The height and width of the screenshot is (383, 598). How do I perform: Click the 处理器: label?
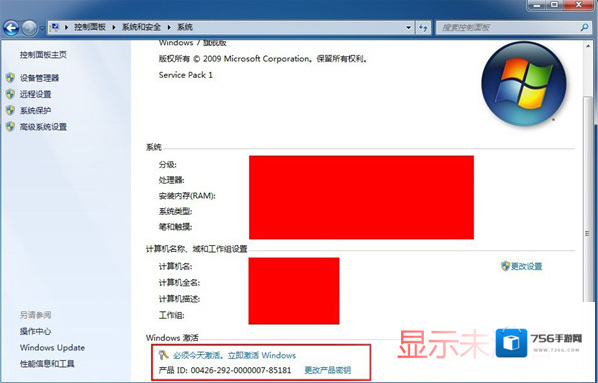[x=172, y=180]
